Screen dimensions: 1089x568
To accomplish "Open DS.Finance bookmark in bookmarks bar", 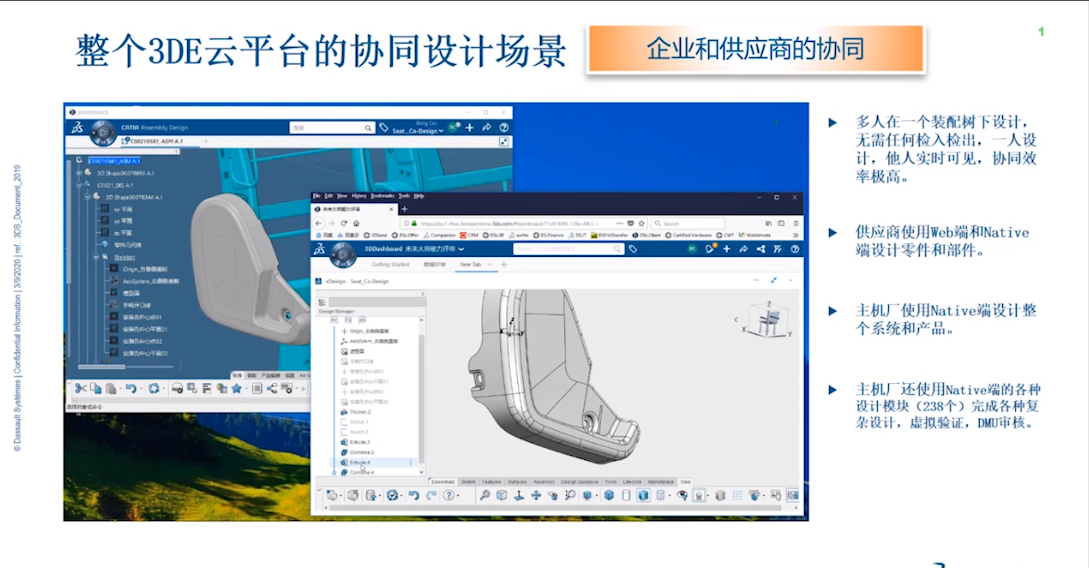I will [x=548, y=235].
